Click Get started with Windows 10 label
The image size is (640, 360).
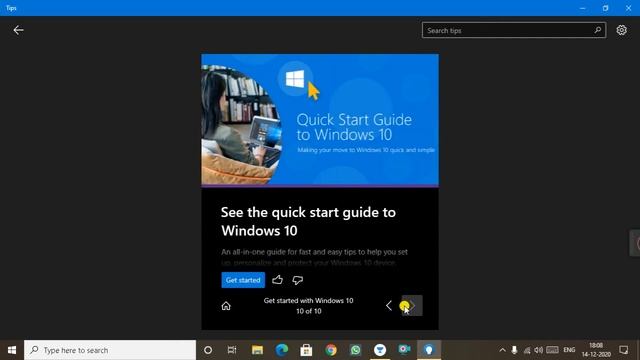coord(308,300)
